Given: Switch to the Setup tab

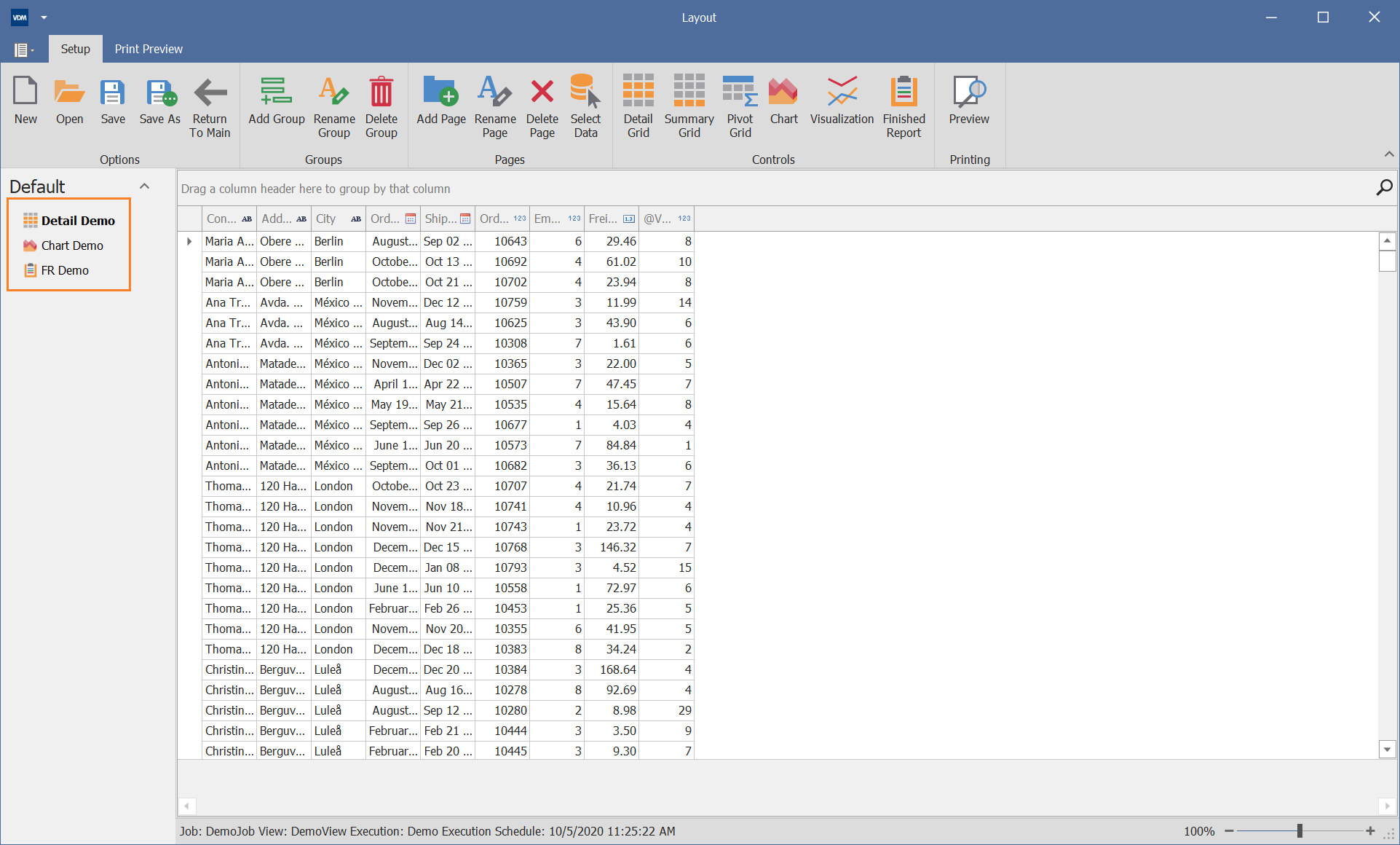Looking at the screenshot, I should pyautogui.click(x=75, y=49).
